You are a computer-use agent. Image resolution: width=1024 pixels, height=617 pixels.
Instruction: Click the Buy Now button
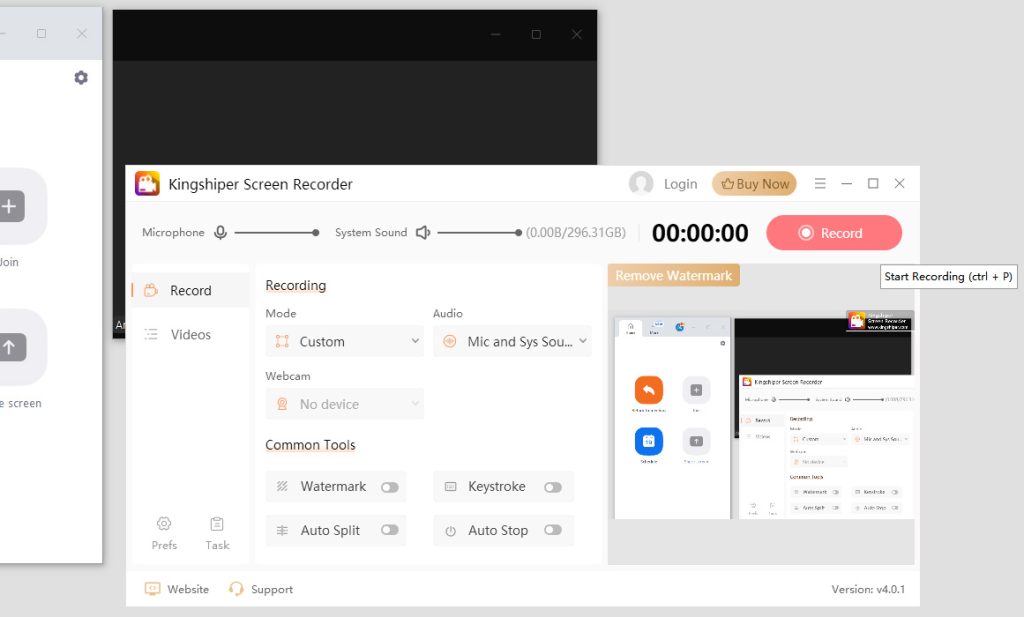tap(754, 184)
